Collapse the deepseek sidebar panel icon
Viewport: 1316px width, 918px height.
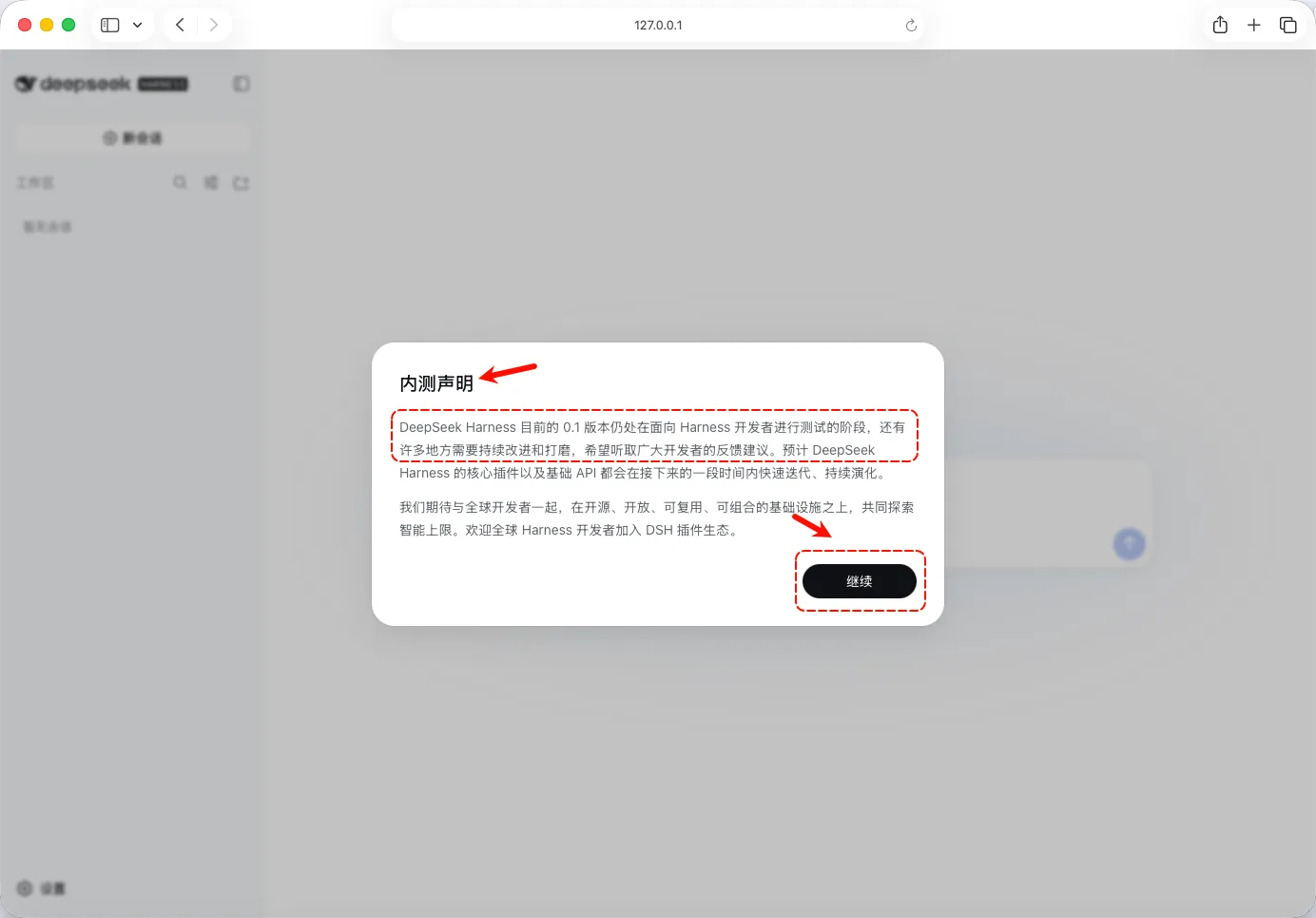coord(242,84)
